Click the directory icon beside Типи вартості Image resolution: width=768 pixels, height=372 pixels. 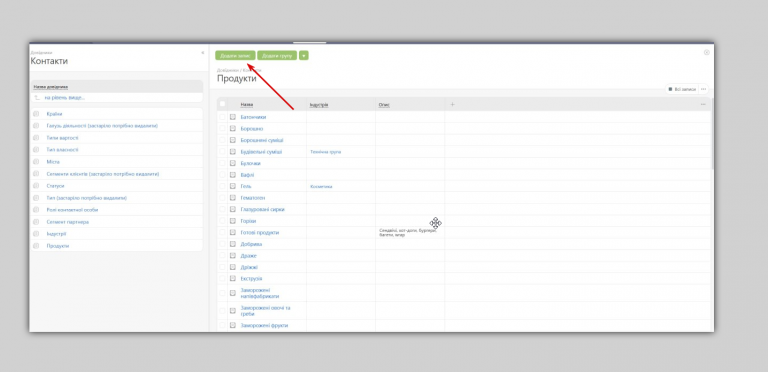point(36,138)
